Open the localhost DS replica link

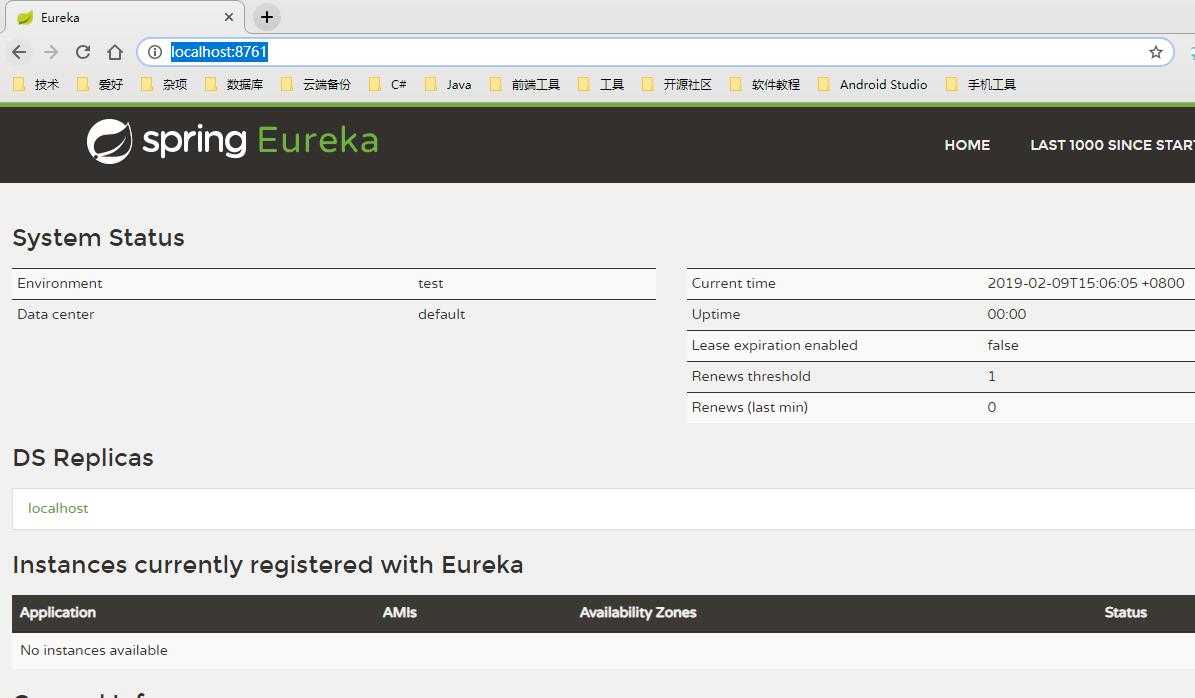58,508
